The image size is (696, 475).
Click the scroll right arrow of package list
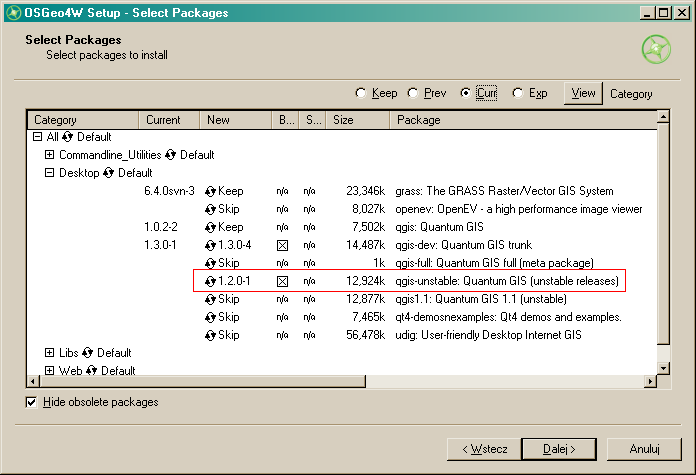[651, 381]
